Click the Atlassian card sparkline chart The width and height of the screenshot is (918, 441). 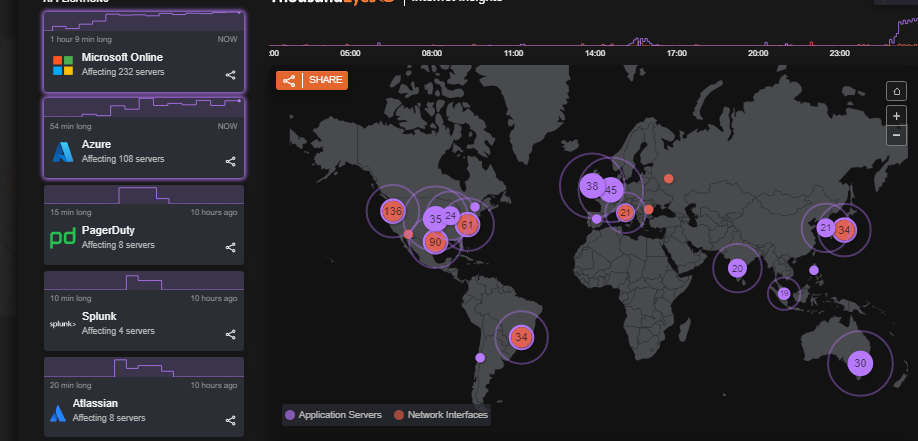[x=144, y=367]
